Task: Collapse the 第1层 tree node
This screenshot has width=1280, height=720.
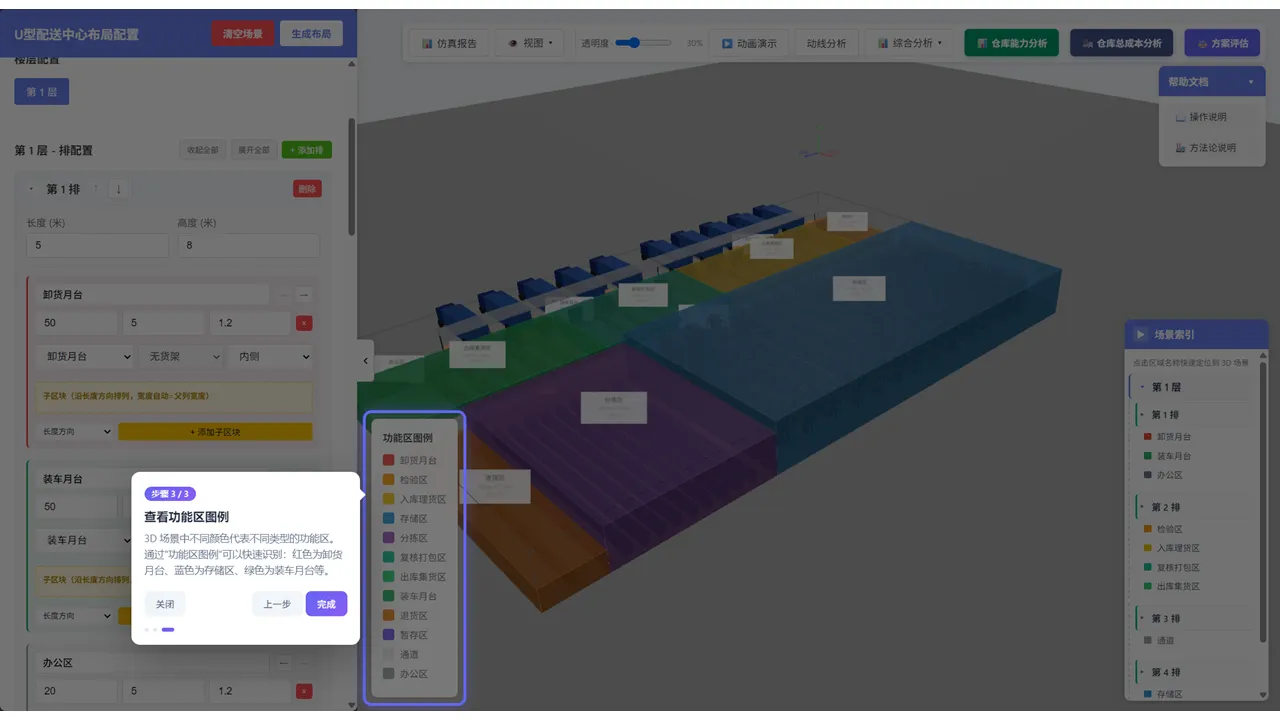Action: [x=1142, y=387]
